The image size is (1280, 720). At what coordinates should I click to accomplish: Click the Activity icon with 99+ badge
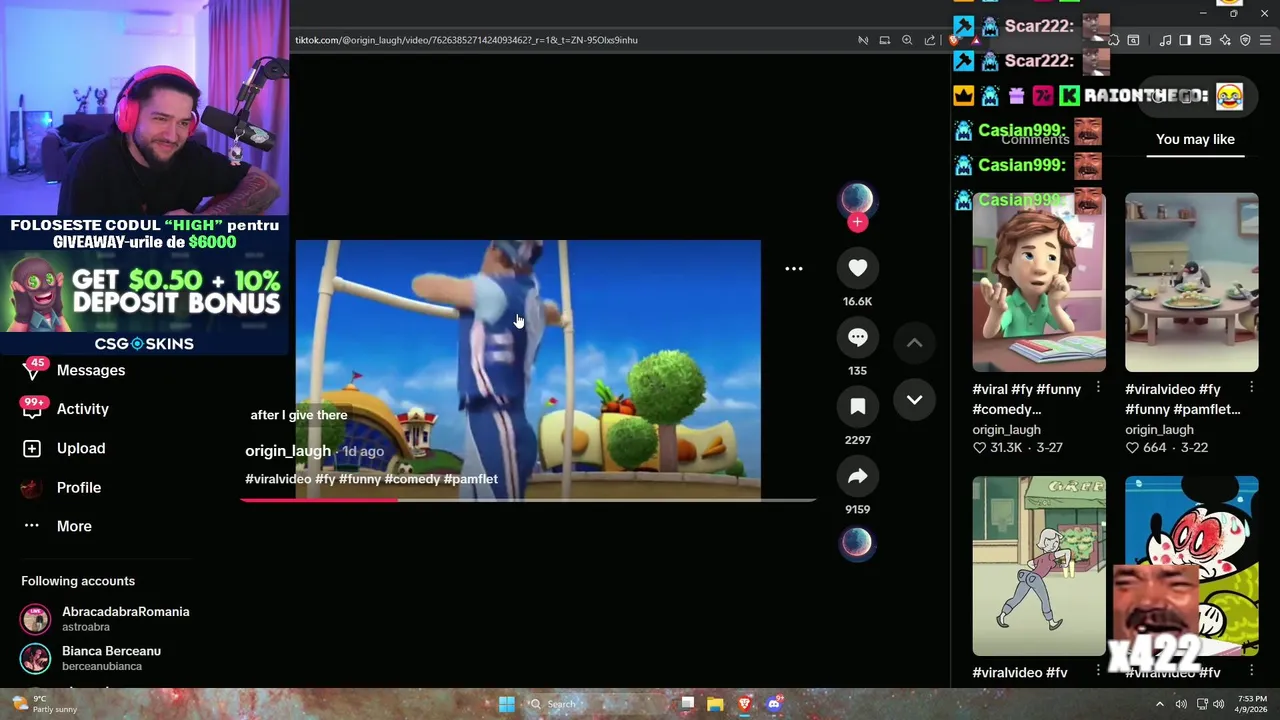pyautogui.click(x=33, y=408)
